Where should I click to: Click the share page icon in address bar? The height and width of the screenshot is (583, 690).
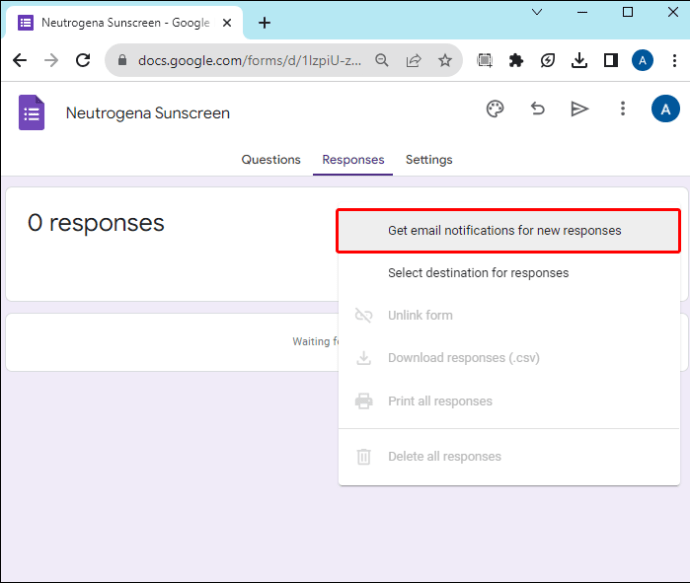tap(414, 60)
